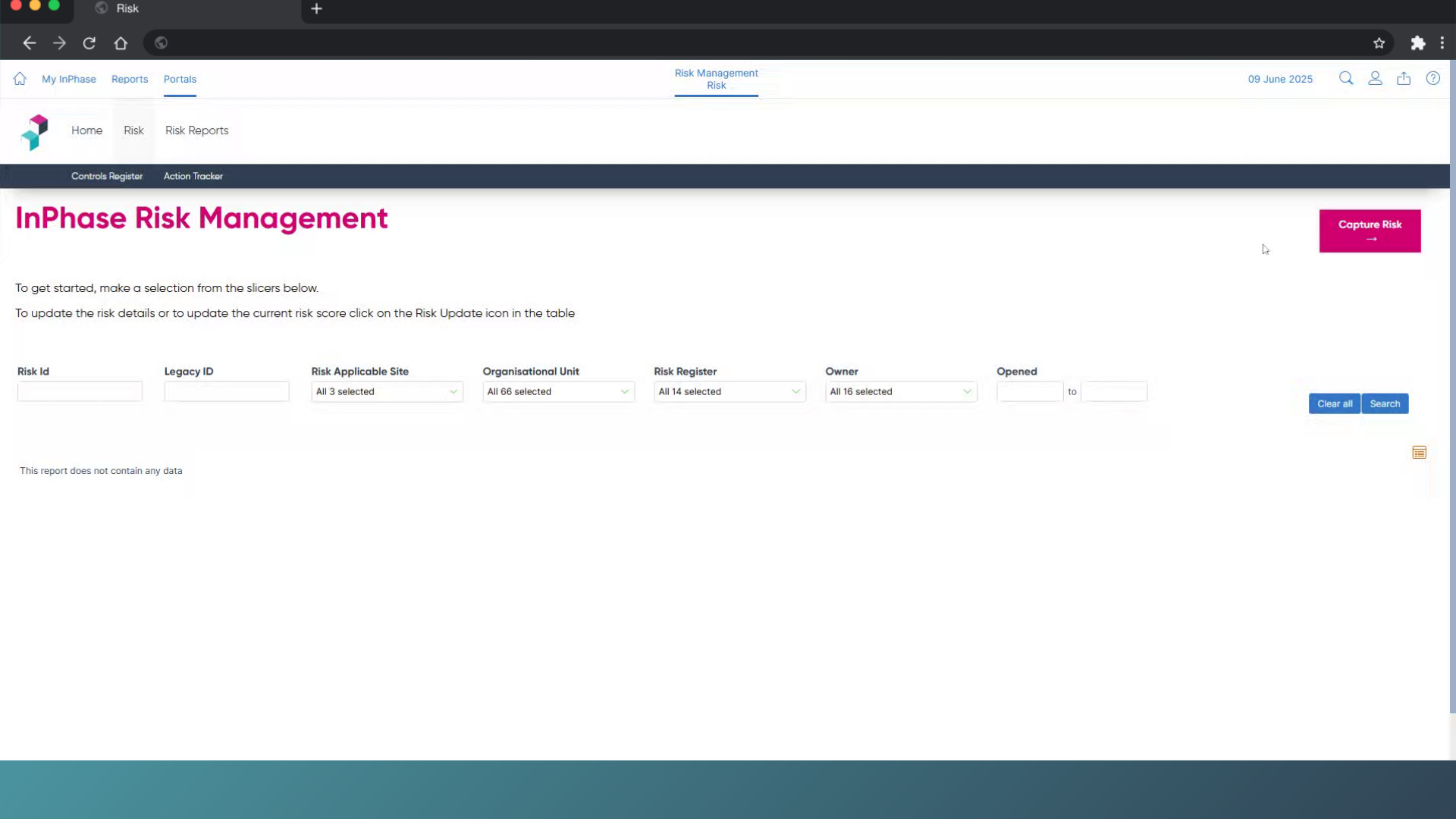The width and height of the screenshot is (1456, 819).
Task: Open the browser home page
Action: (x=121, y=43)
